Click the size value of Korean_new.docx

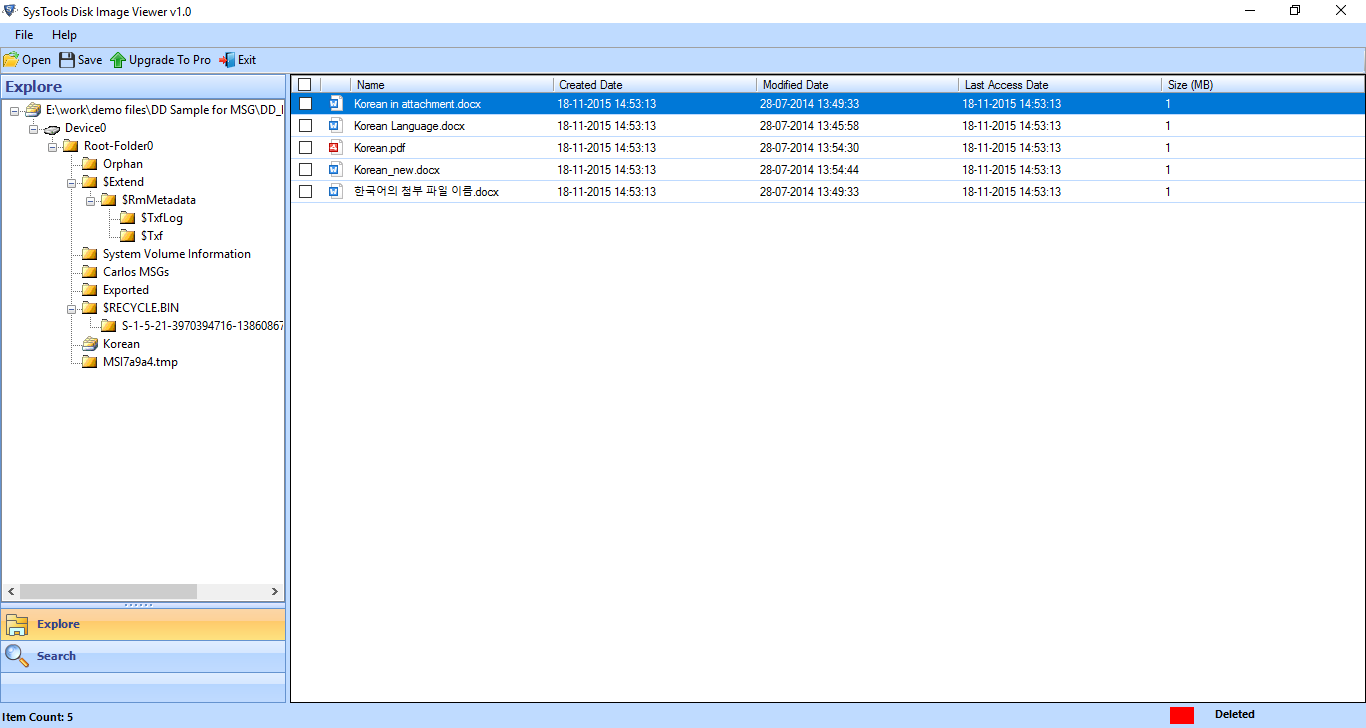click(1168, 170)
